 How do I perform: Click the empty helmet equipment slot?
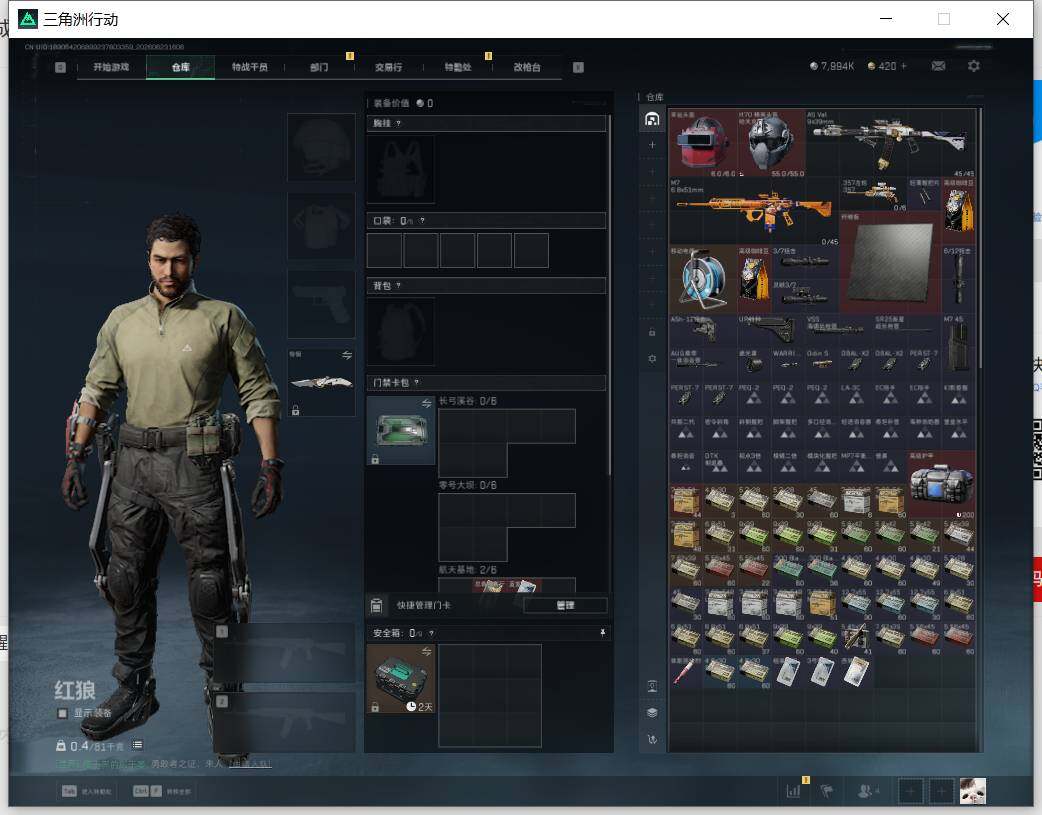(x=322, y=147)
